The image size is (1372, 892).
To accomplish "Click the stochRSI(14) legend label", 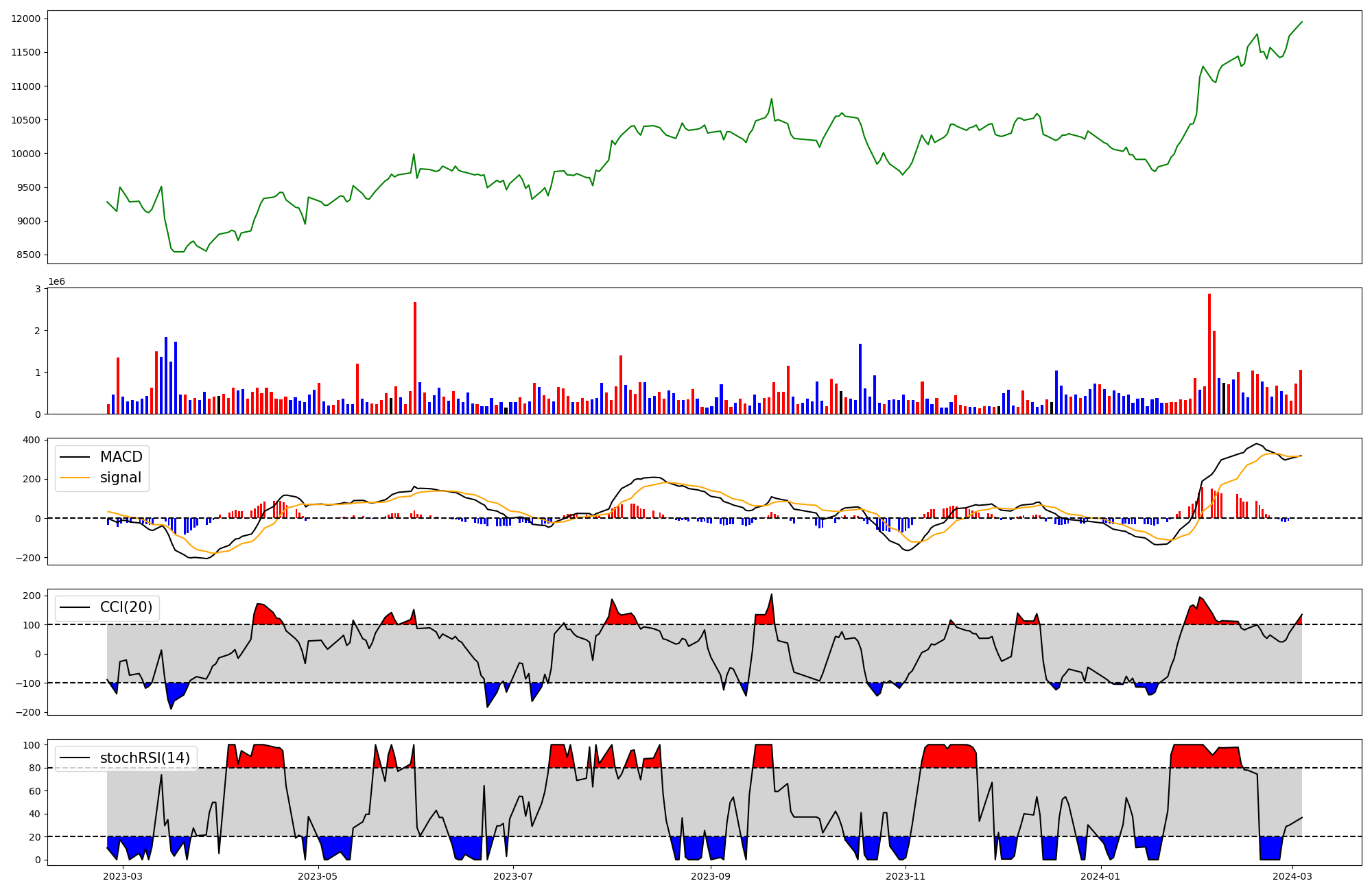I will pos(144,758).
